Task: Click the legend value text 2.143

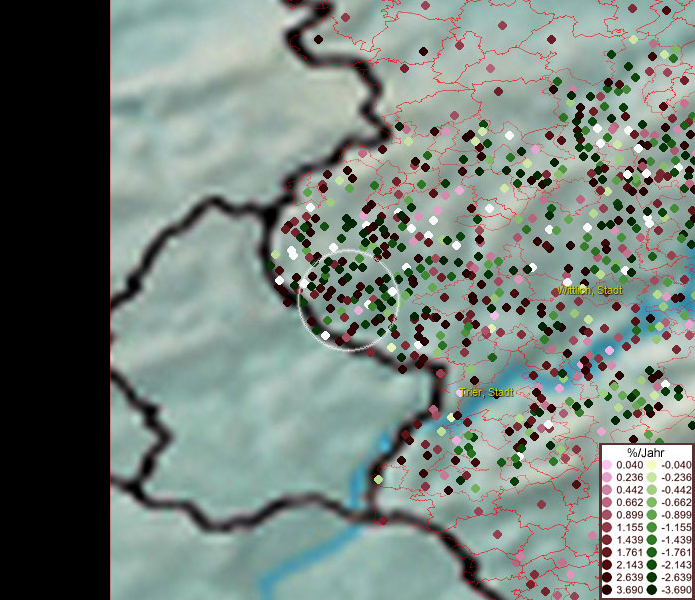Action: 629,565
